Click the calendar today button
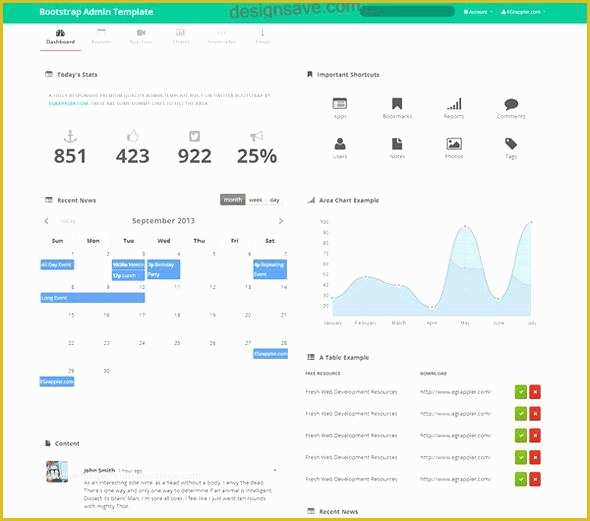Viewport: 590px width, 521px height. 68,221
